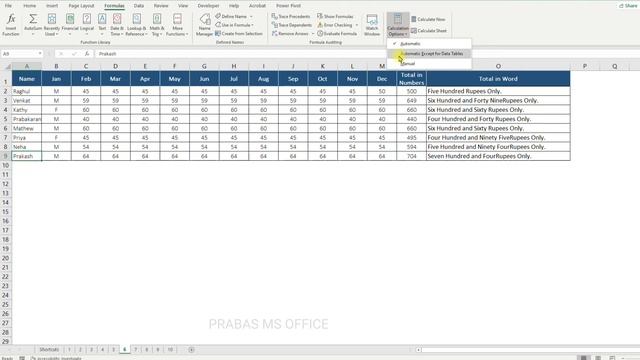Click the horizontal scrollbar left arrow
Screen dimensions: 640x360
pyautogui.click(x=418, y=350)
